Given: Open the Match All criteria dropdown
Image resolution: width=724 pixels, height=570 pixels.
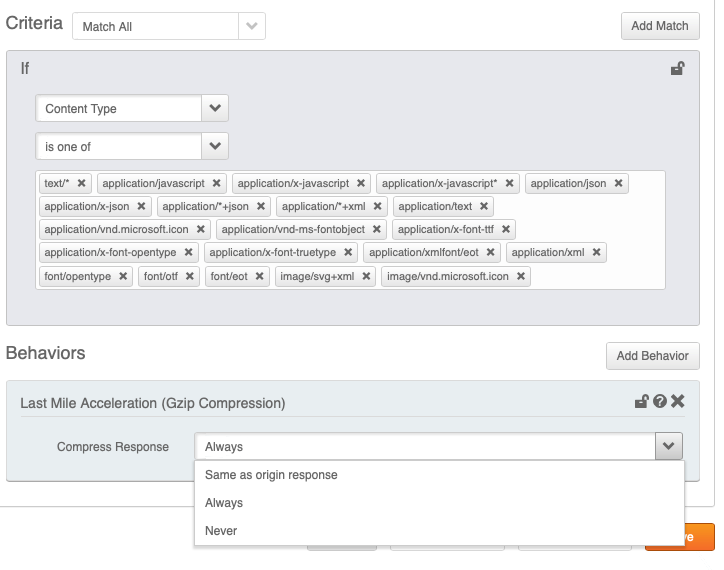Looking at the screenshot, I should 253,26.
